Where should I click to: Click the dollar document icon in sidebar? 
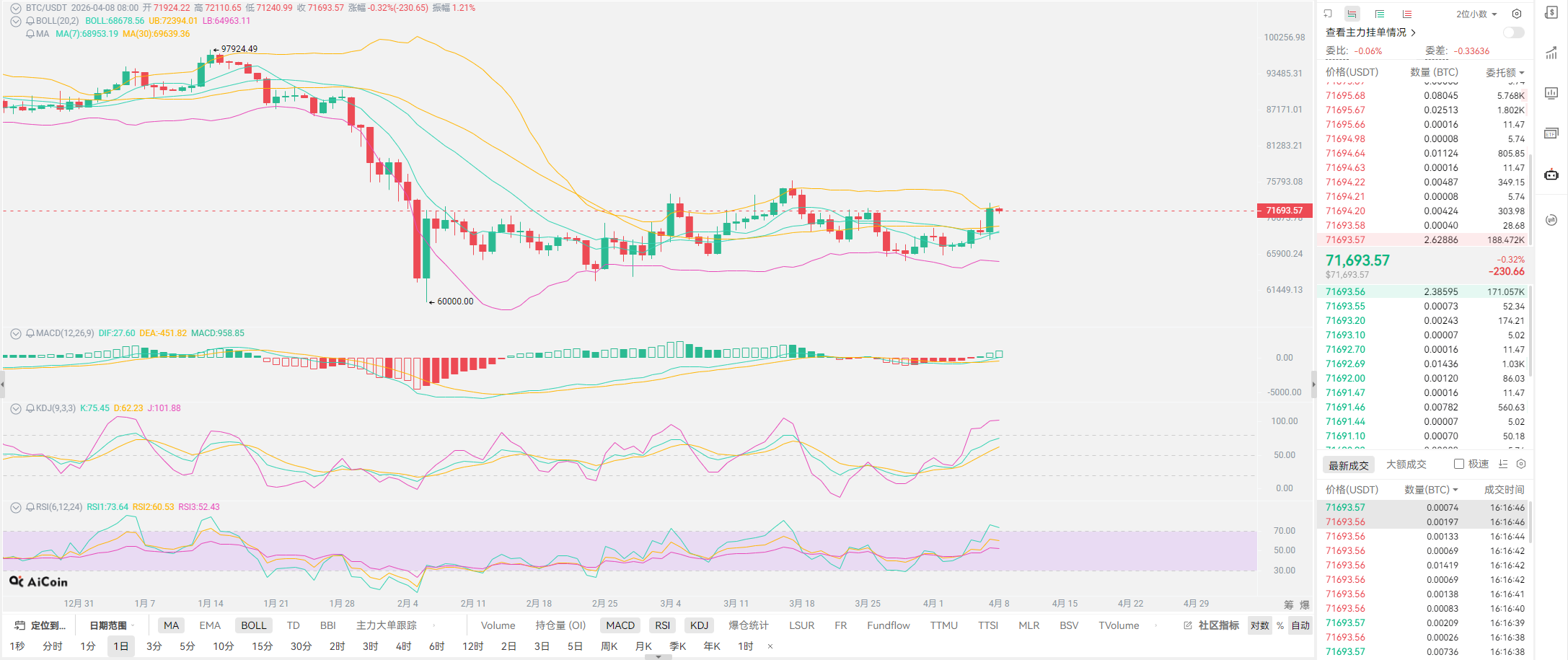coord(1551,12)
